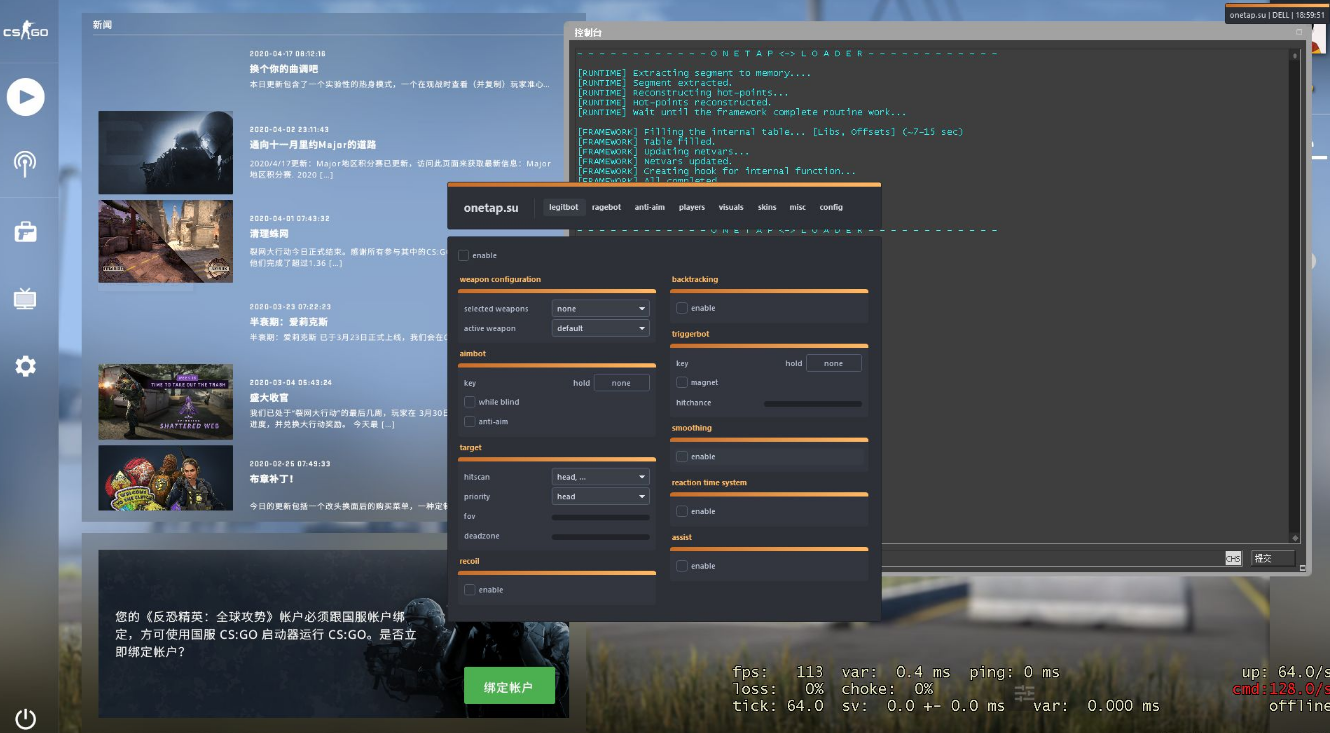This screenshot has height=733, width=1330.
Task: Click the onetap.su logo text in menu
Action: [x=491, y=208]
